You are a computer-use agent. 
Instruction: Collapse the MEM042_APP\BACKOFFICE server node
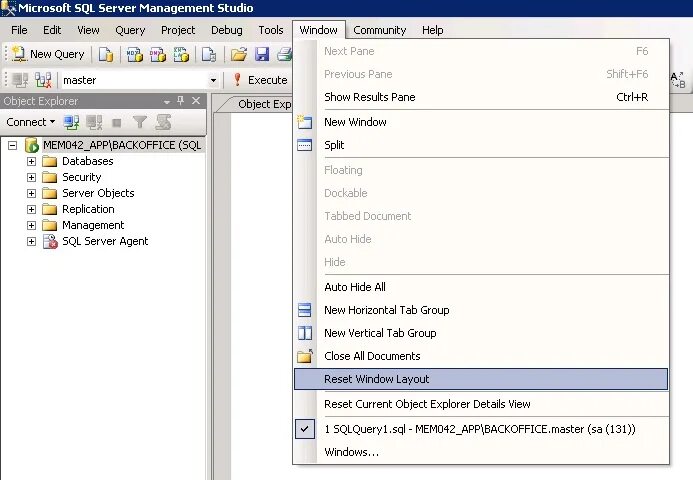coord(12,145)
